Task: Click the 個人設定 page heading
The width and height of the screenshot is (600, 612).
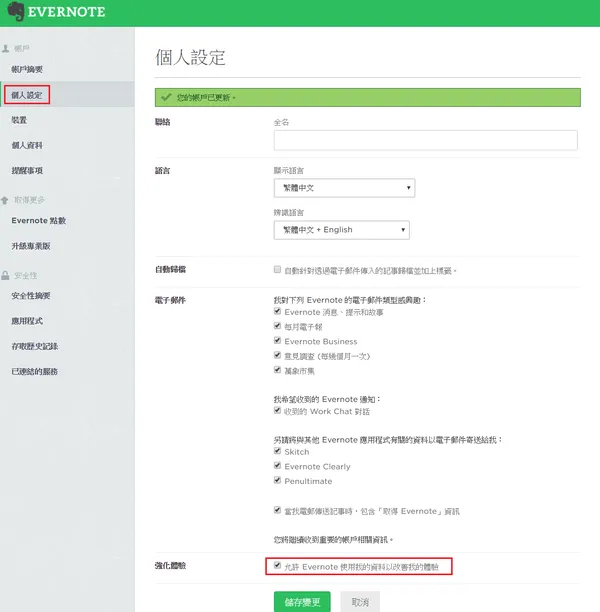Action: (x=190, y=57)
